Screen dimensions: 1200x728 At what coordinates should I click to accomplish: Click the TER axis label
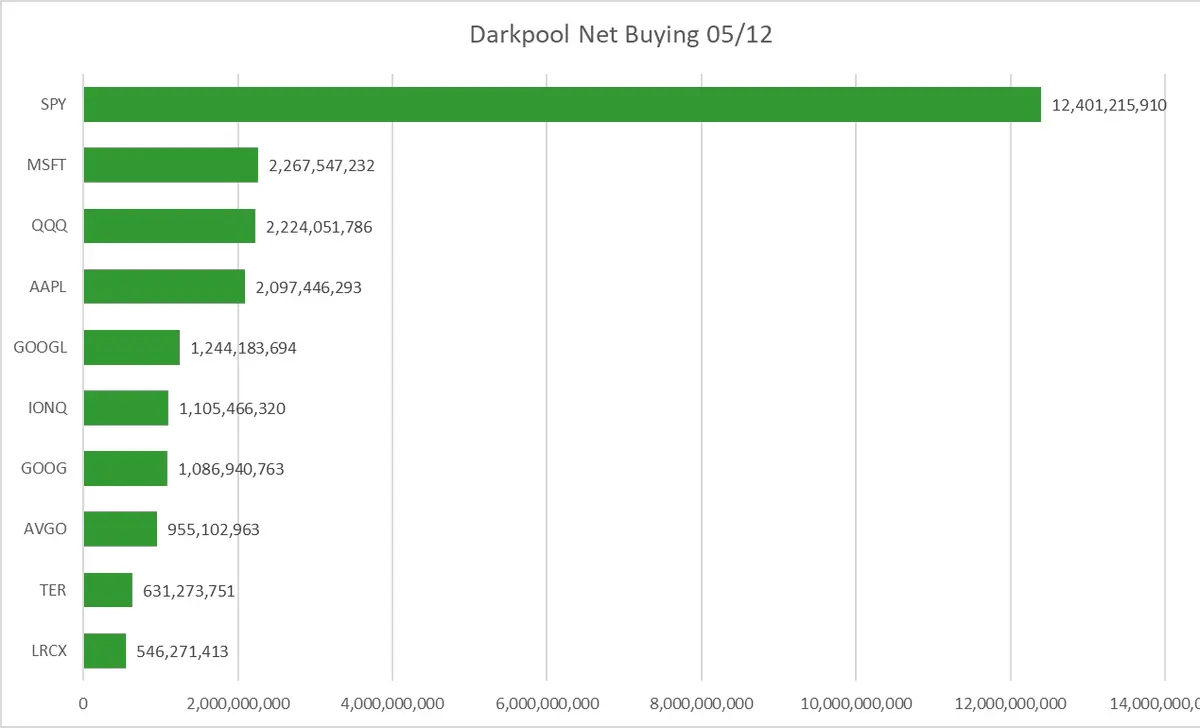tap(54, 590)
